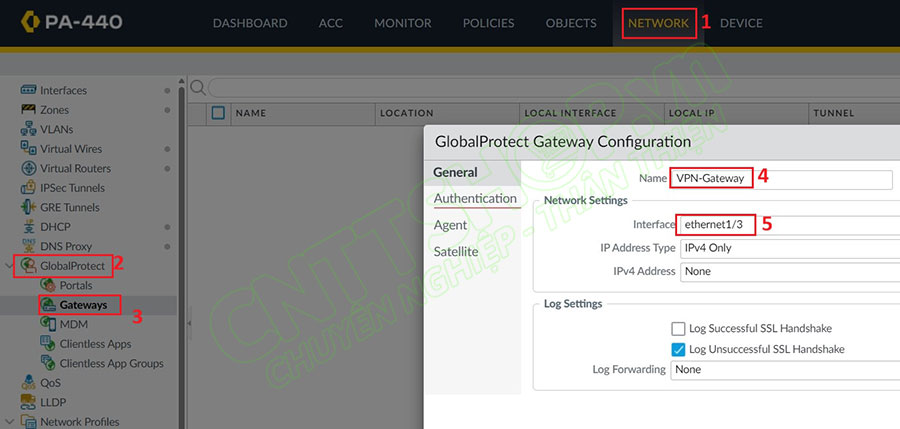Click the Virtual Wires icon
The width and height of the screenshot is (900, 429).
coord(29,149)
